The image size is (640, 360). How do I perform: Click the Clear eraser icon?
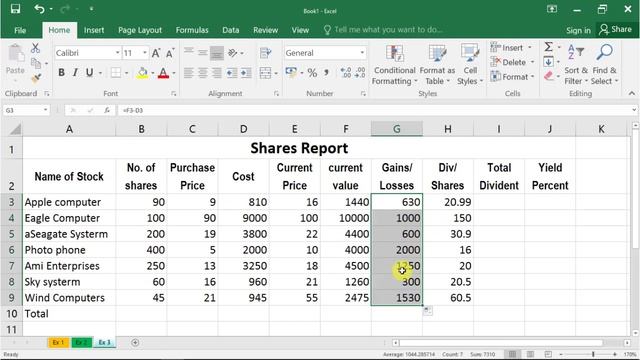pos(549,76)
